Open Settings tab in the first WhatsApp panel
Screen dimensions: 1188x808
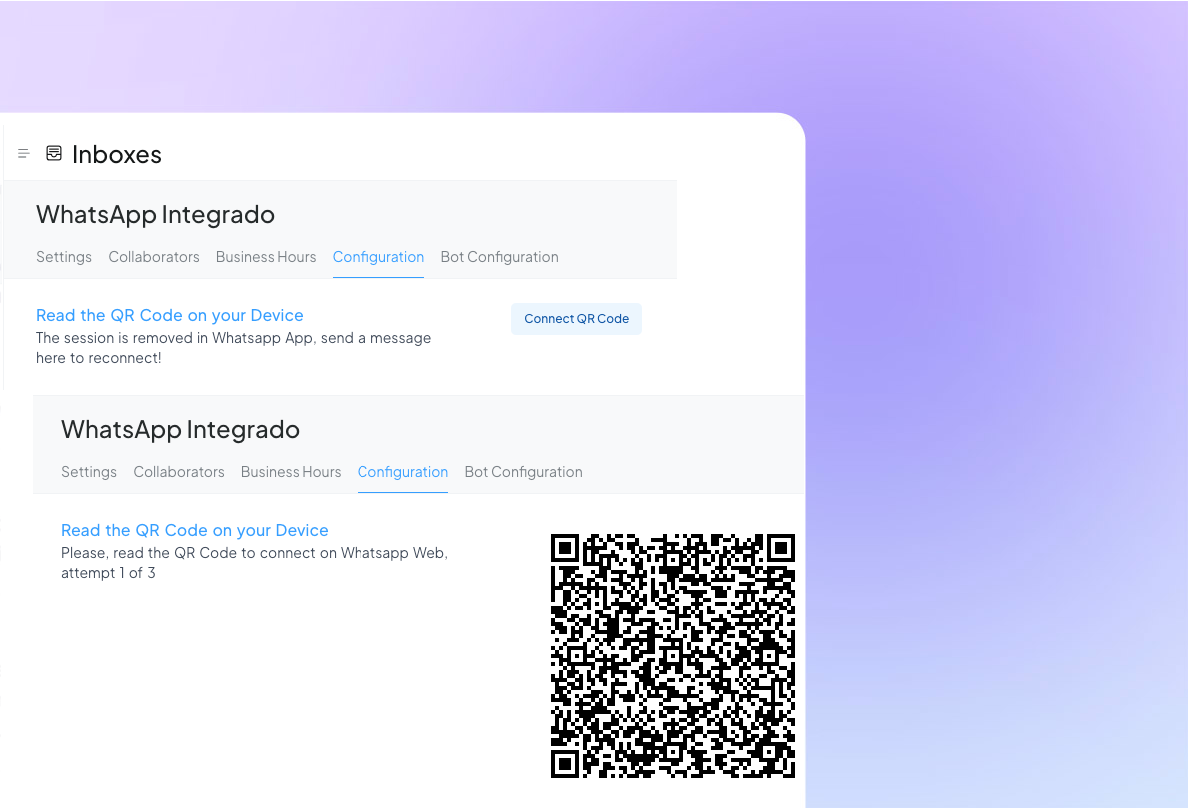[x=64, y=257]
